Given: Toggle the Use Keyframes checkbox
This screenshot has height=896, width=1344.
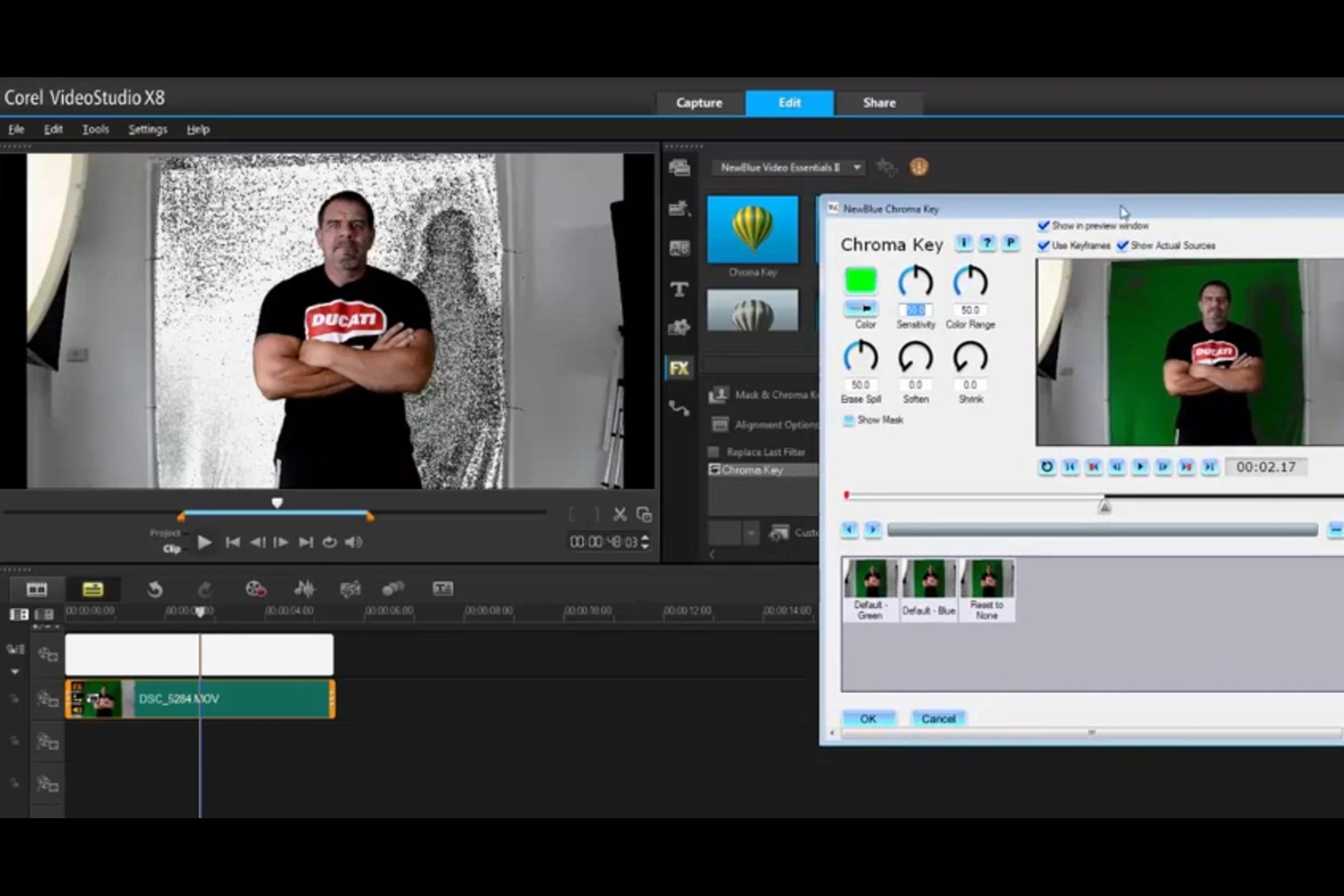Looking at the screenshot, I should (1043, 246).
